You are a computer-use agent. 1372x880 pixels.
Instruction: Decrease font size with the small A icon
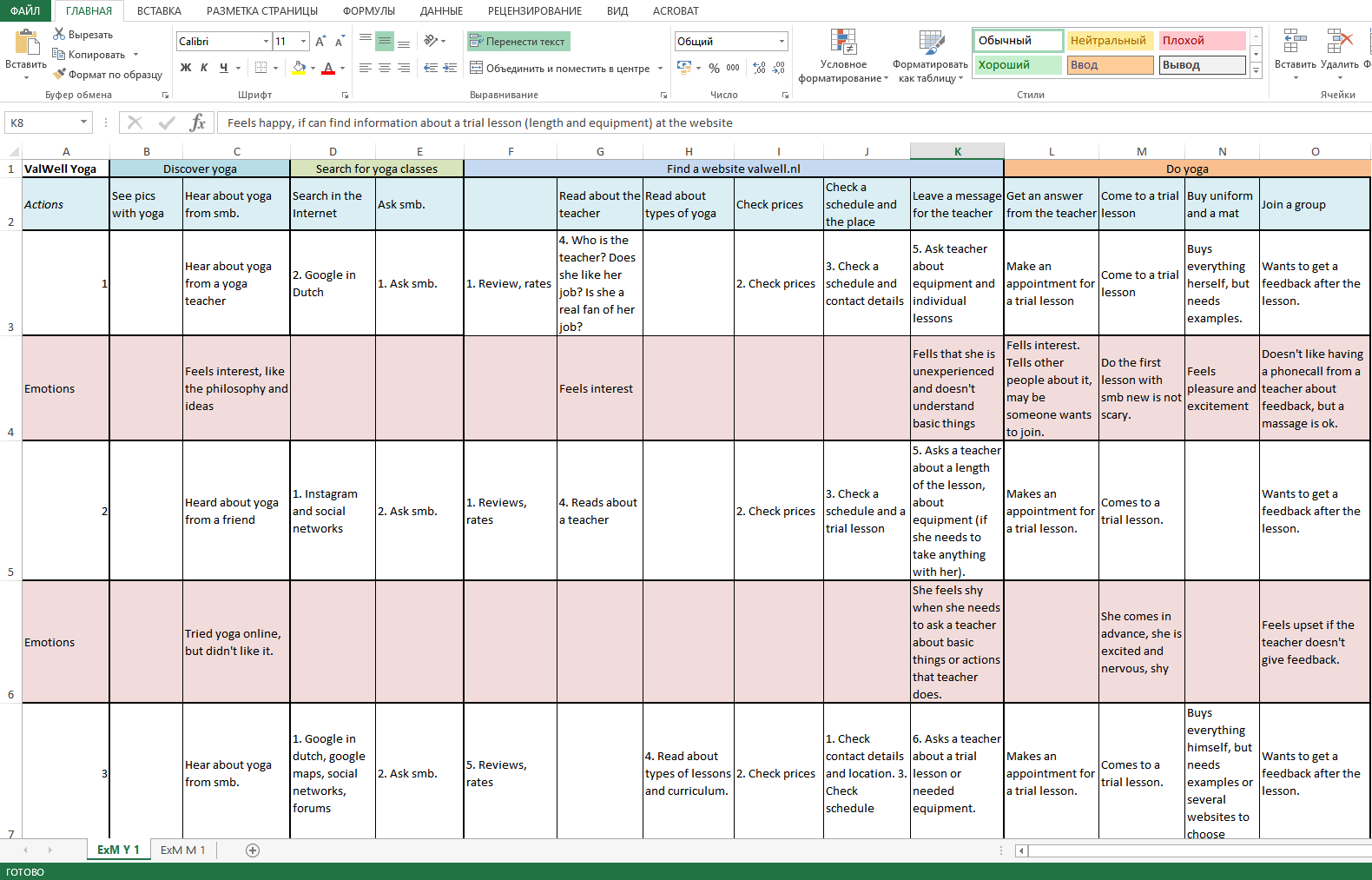pos(340,42)
